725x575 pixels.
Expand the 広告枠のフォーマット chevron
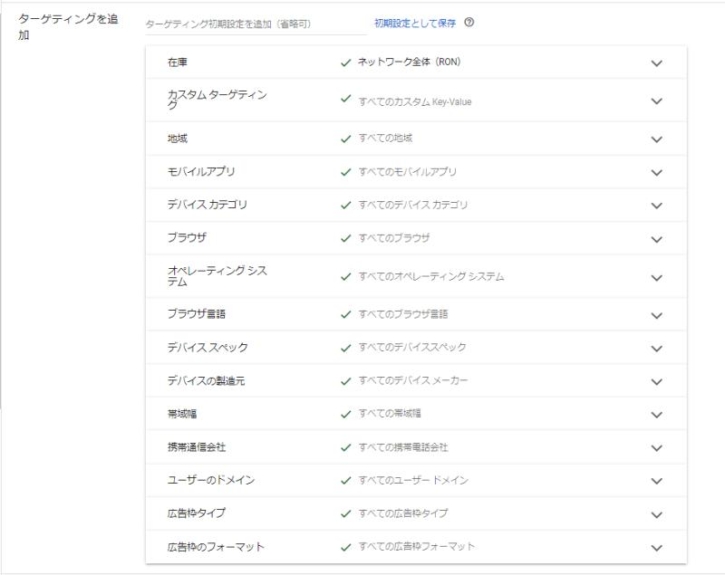(x=657, y=547)
